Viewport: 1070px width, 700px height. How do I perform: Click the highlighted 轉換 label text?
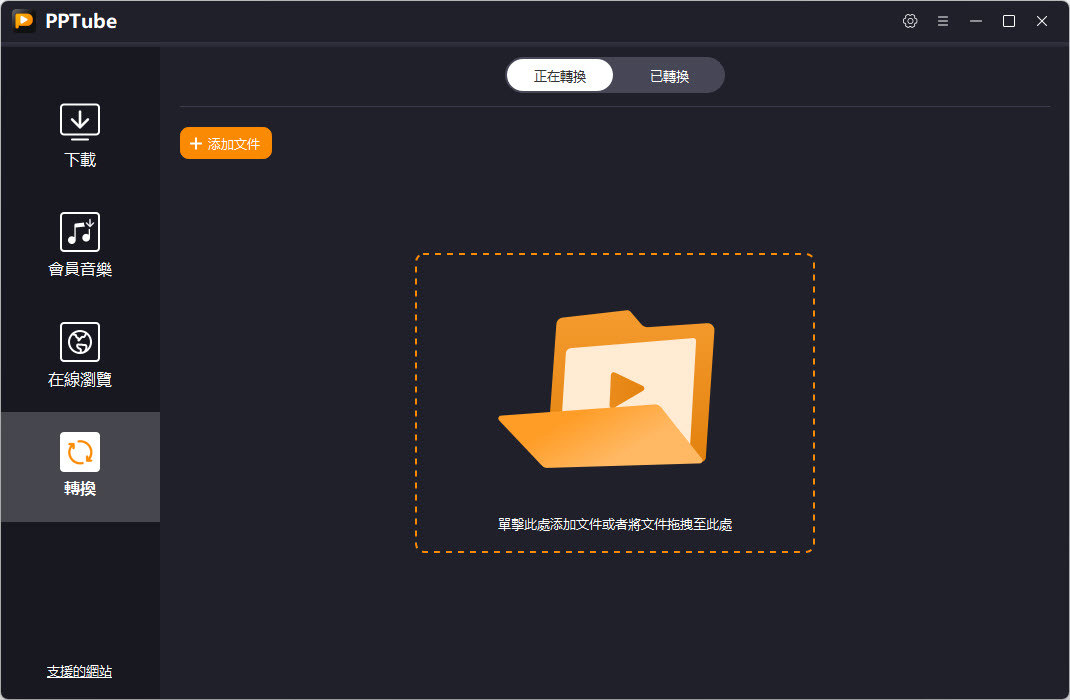(x=80, y=490)
